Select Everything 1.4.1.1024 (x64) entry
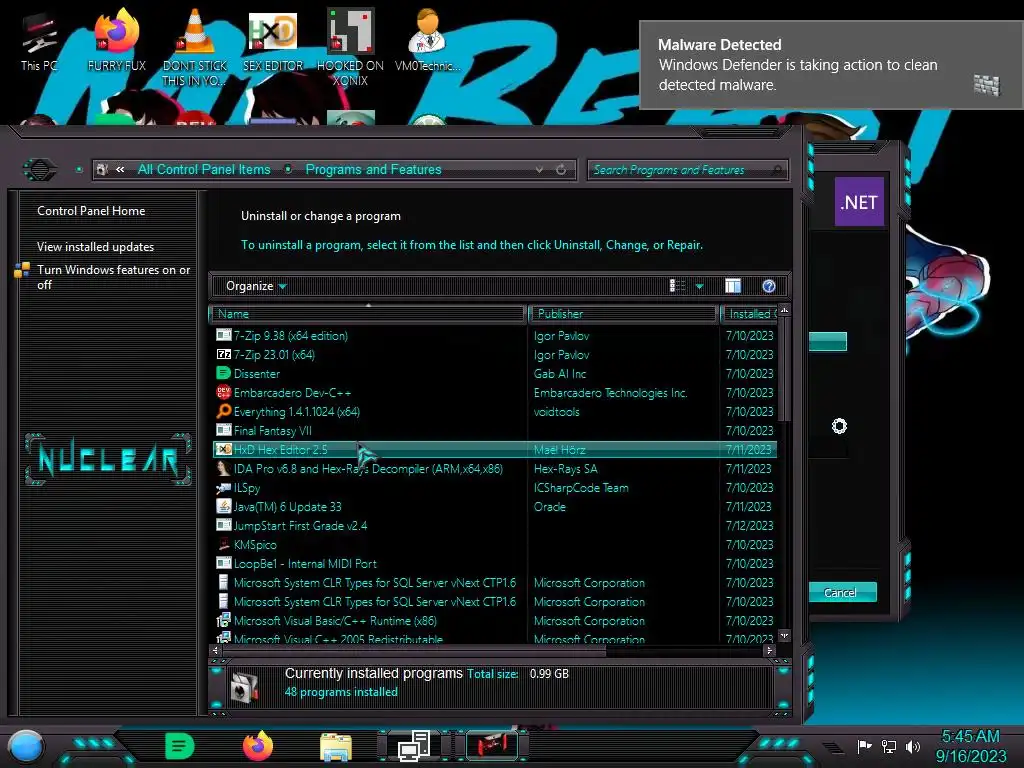 [494, 411]
